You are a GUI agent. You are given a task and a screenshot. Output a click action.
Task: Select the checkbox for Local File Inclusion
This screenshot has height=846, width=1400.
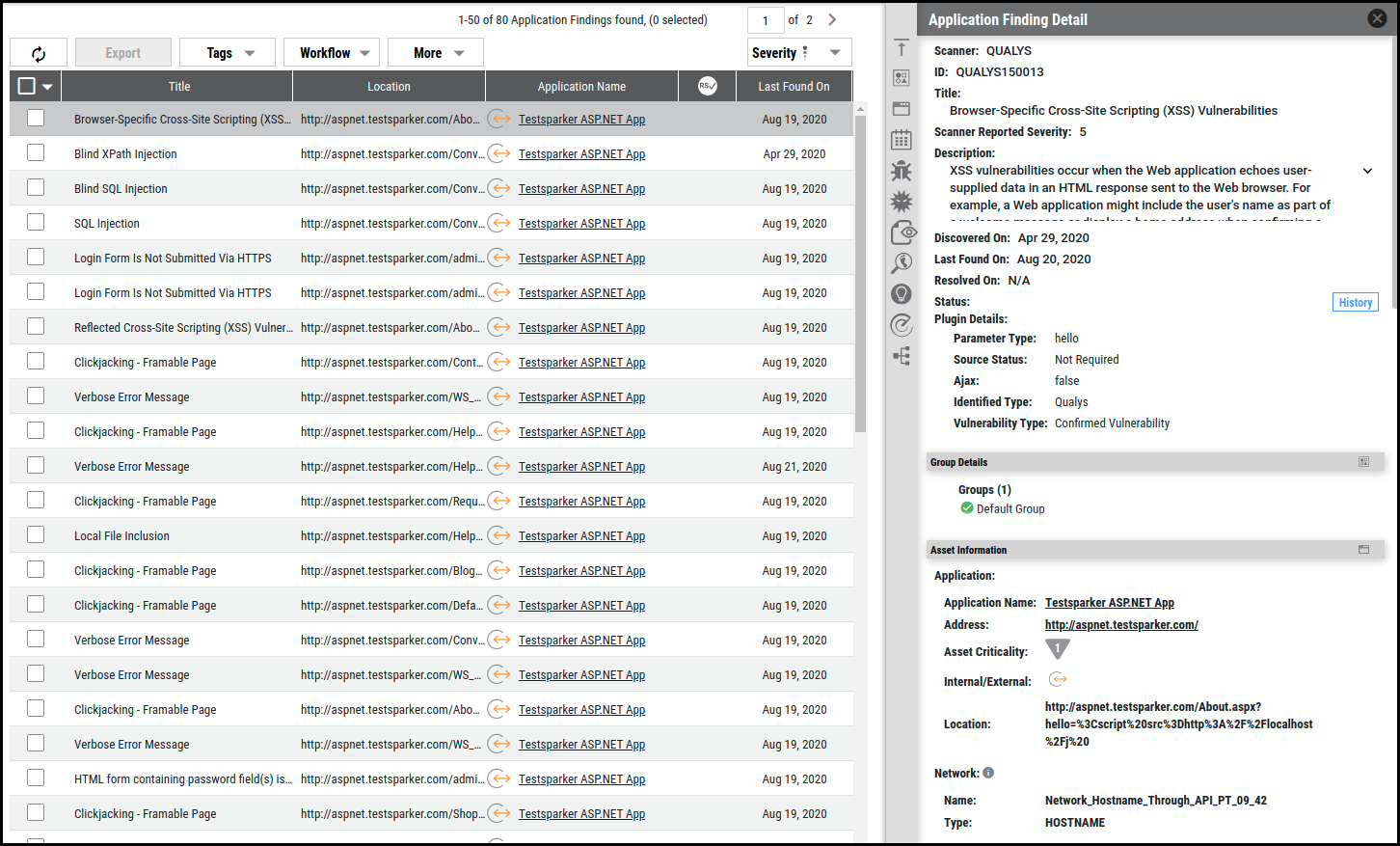[36, 535]
